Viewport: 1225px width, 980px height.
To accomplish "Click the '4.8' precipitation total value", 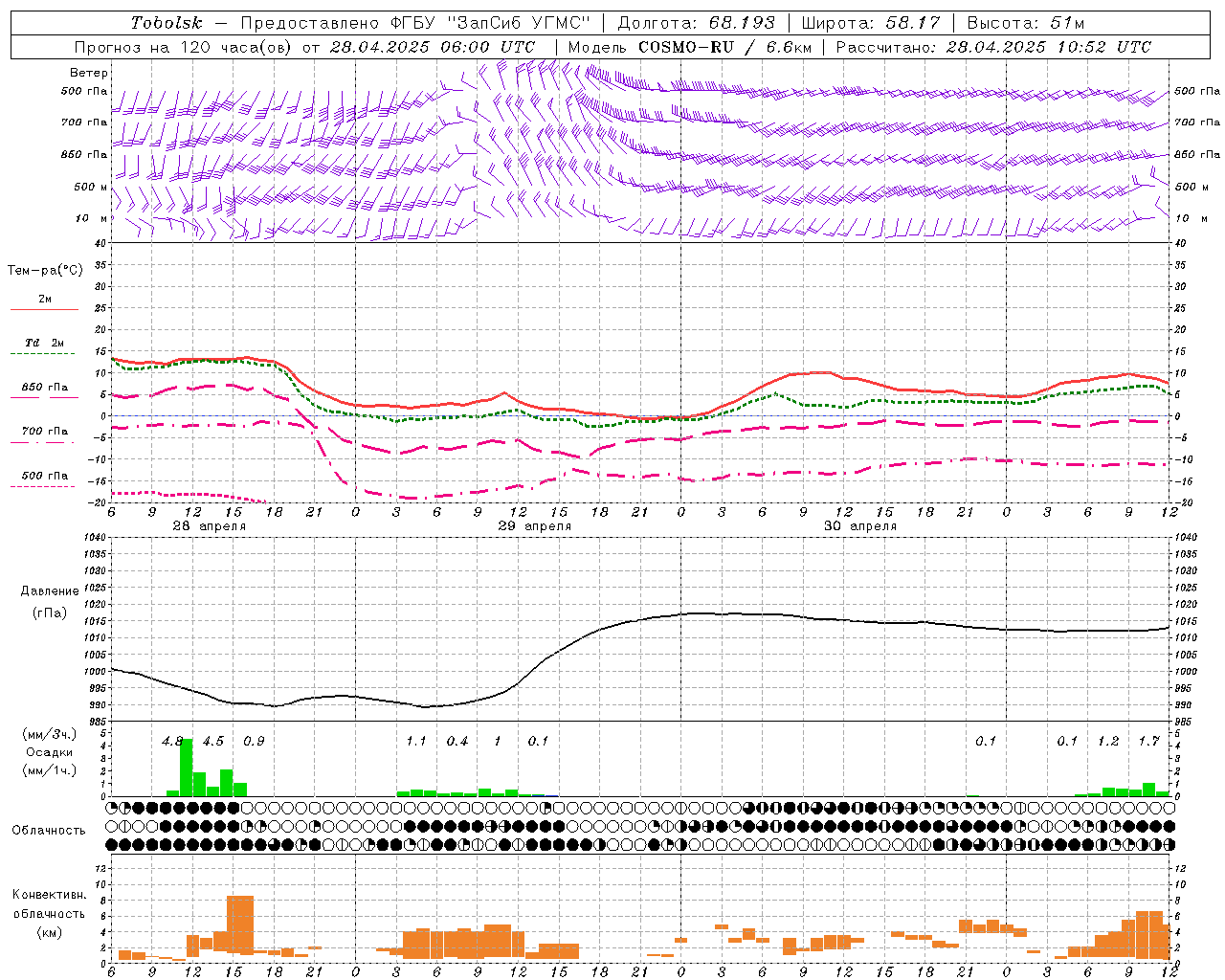I will tap(172, 741).
